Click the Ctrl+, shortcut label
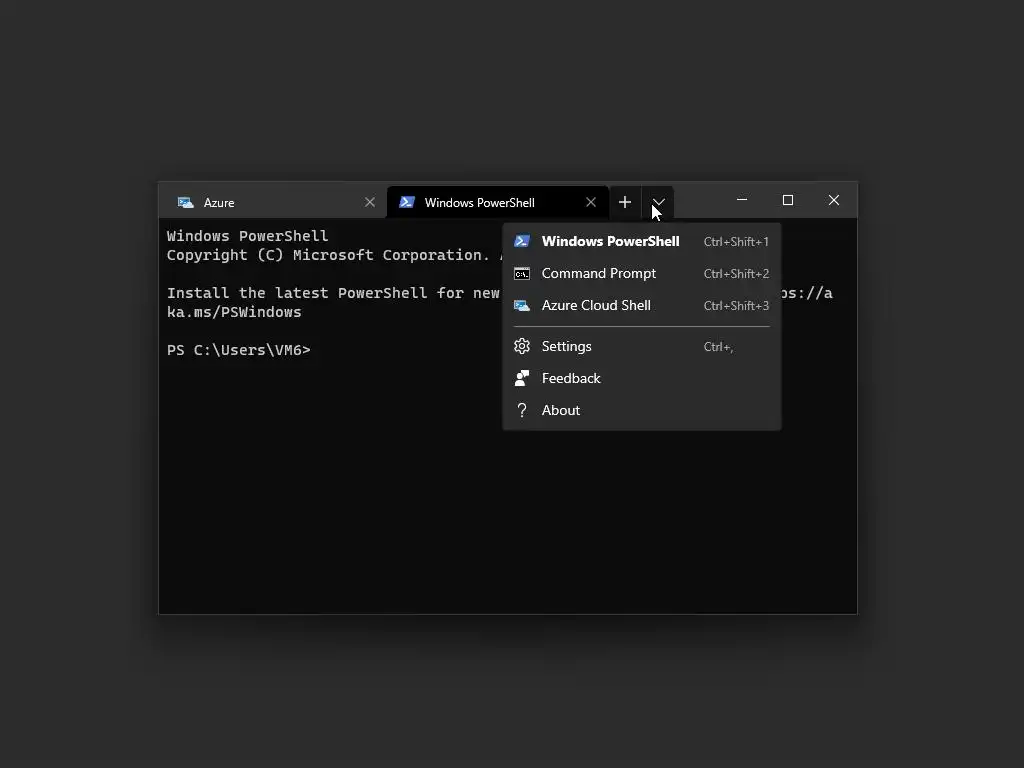The image size is (1024, 768). click(718, 347)
